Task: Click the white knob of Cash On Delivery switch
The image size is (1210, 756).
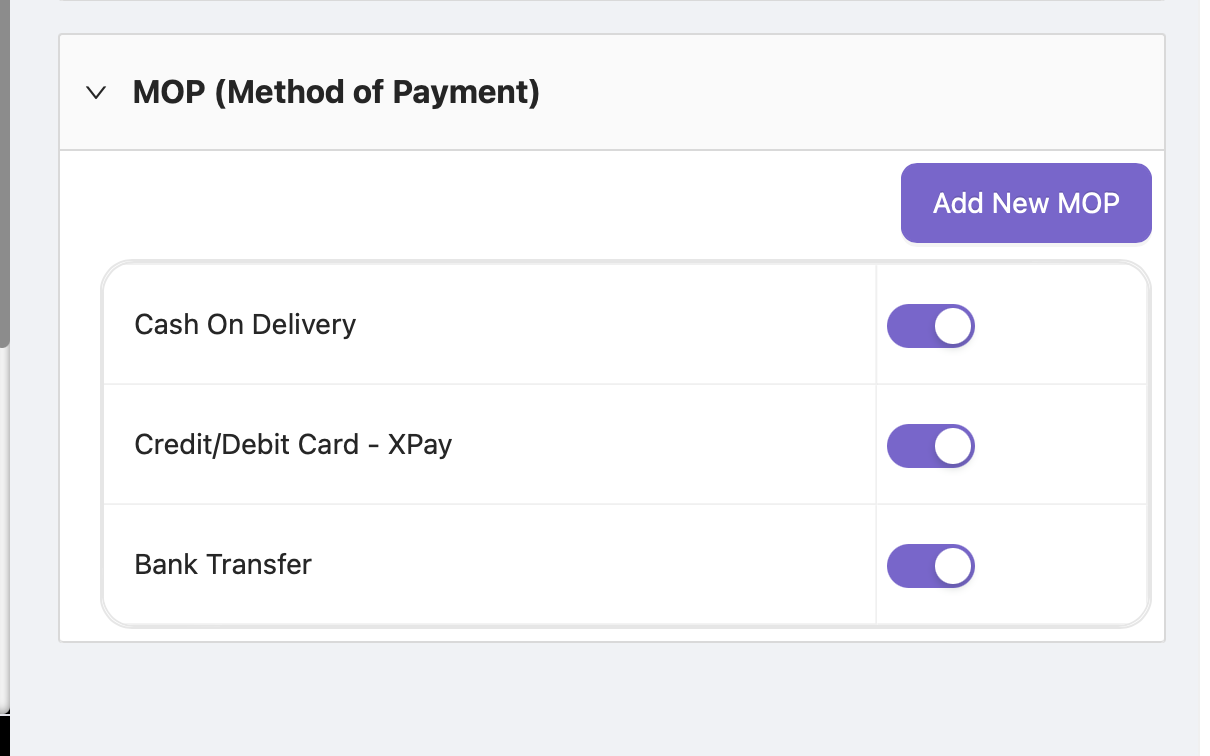Action: pos(953,326)
